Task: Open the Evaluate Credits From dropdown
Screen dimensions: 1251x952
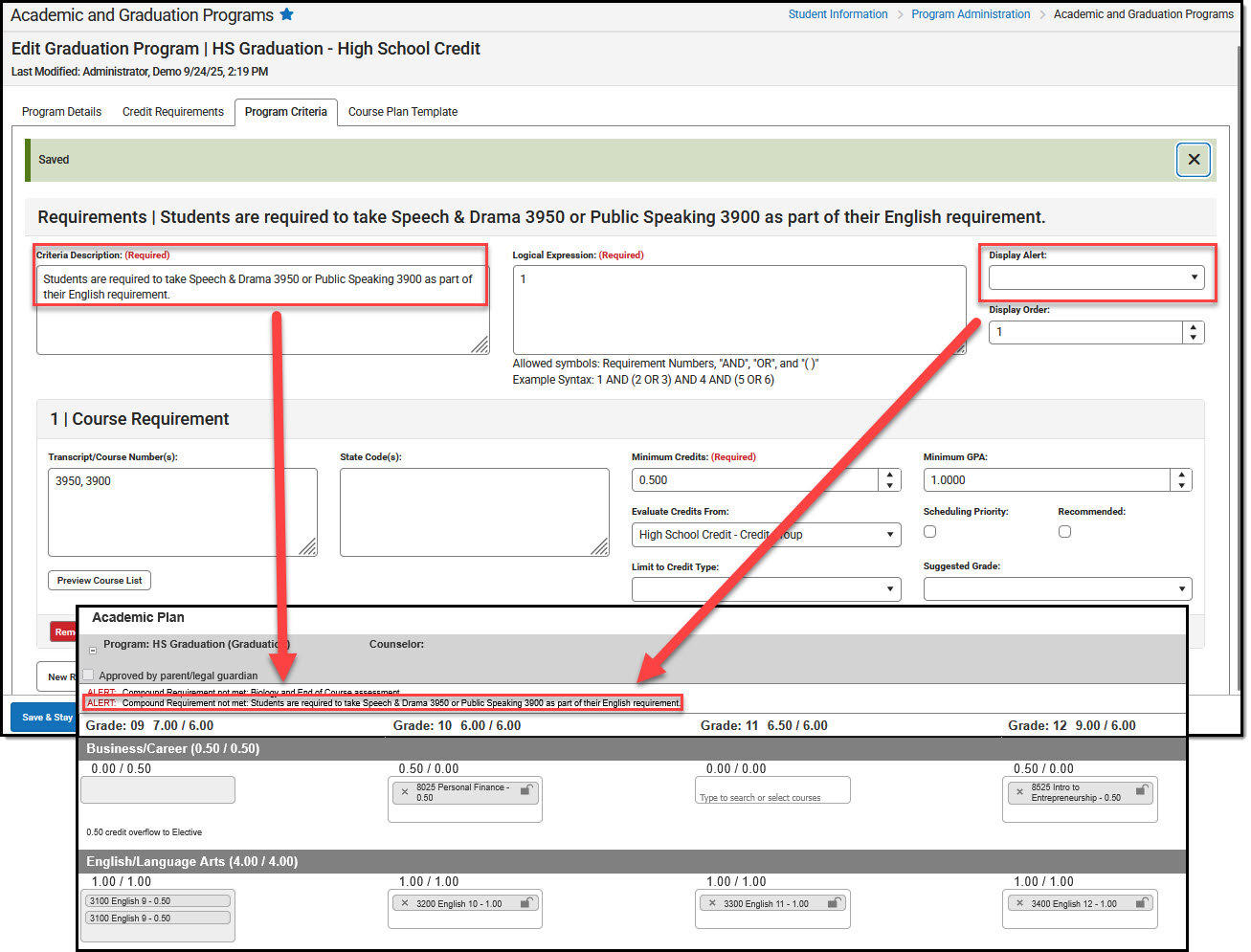Action: coord(766,534)
